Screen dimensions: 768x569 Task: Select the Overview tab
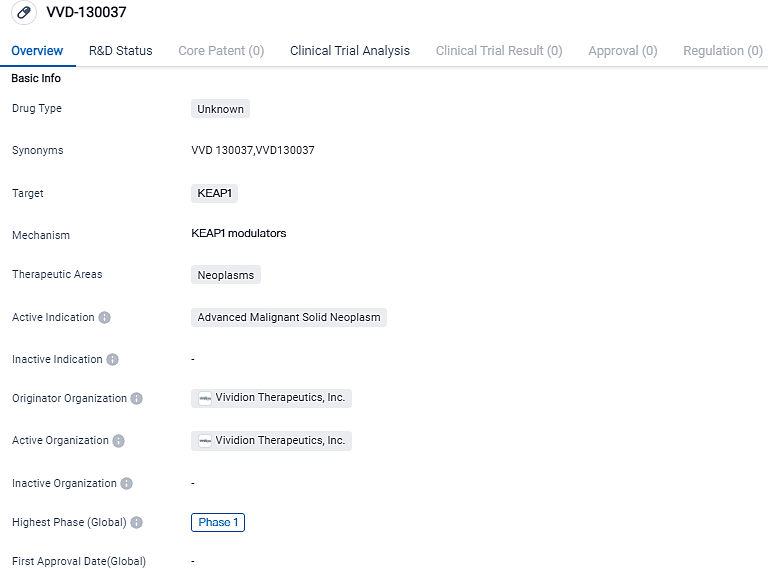click(37, 51)
